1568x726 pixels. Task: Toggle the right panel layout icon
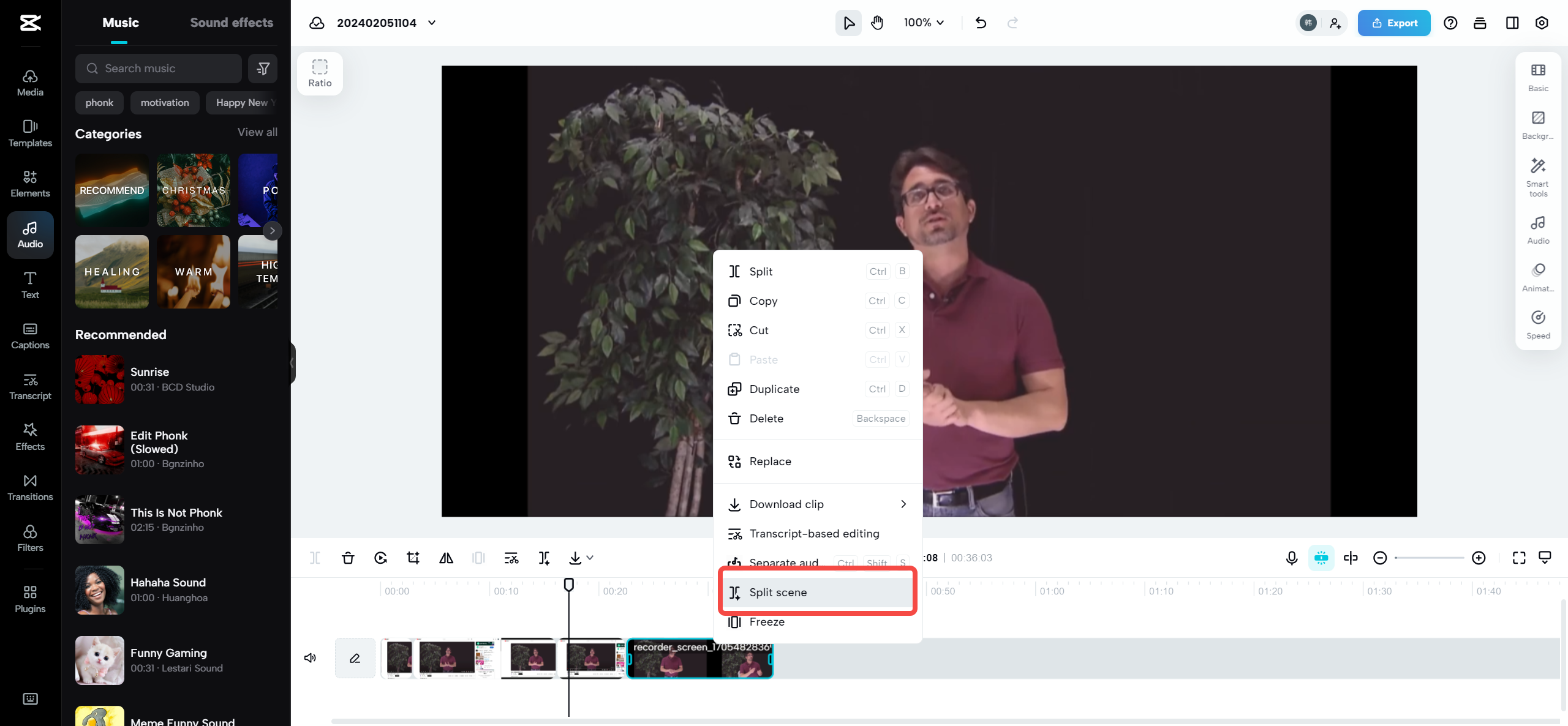click(1512, 23)
